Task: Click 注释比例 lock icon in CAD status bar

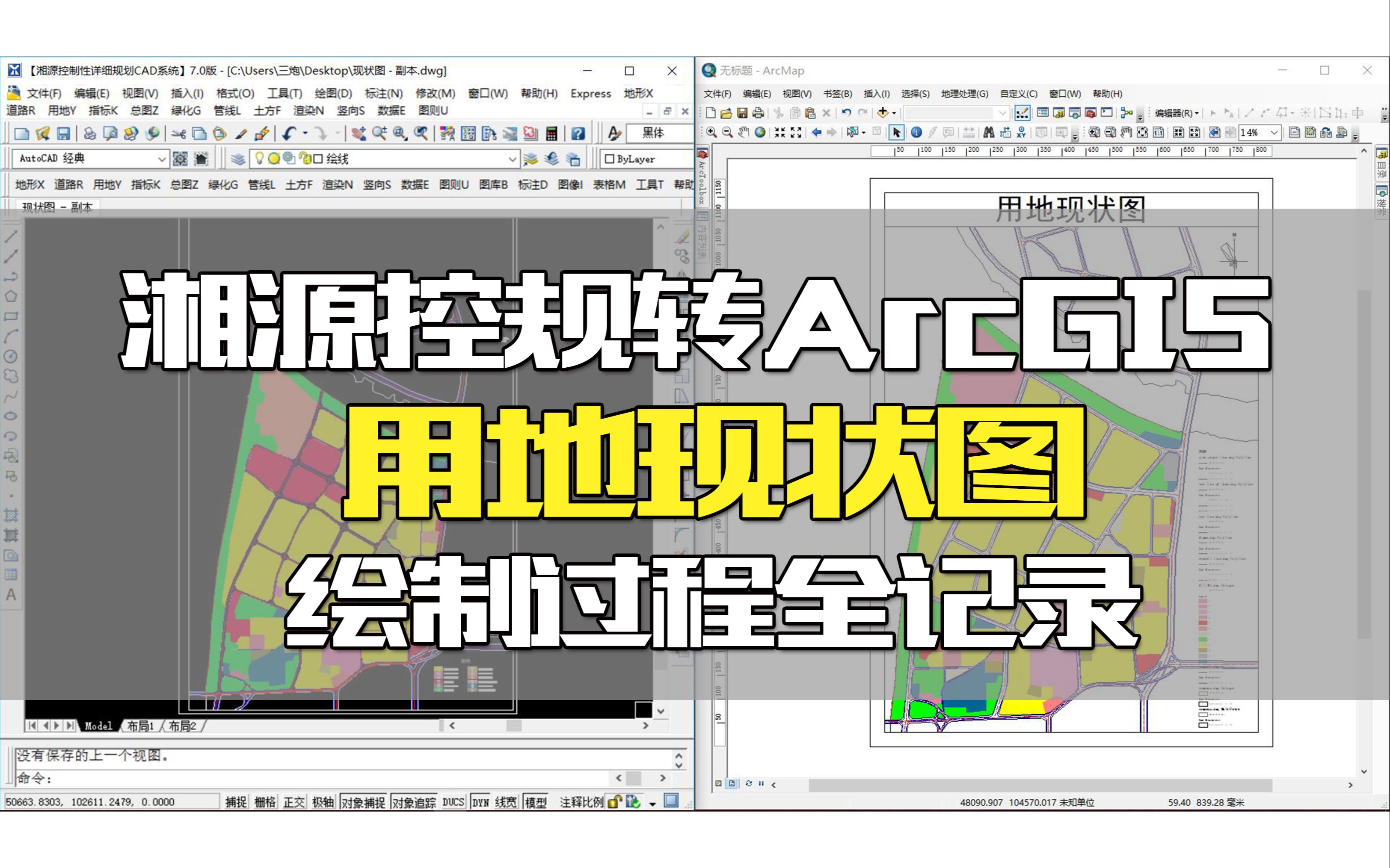Action: click(615, 802)
